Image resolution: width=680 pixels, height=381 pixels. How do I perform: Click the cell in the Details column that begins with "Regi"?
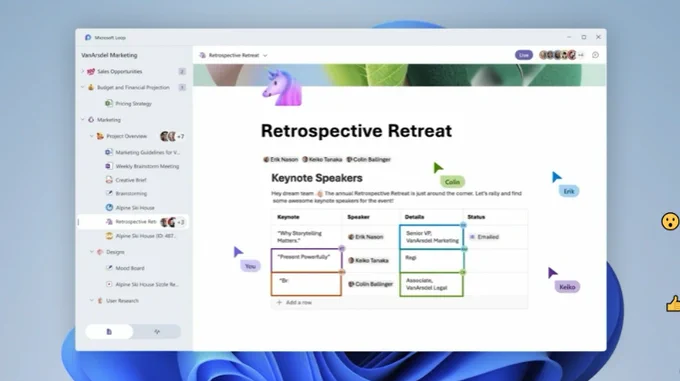pos(432,261)
